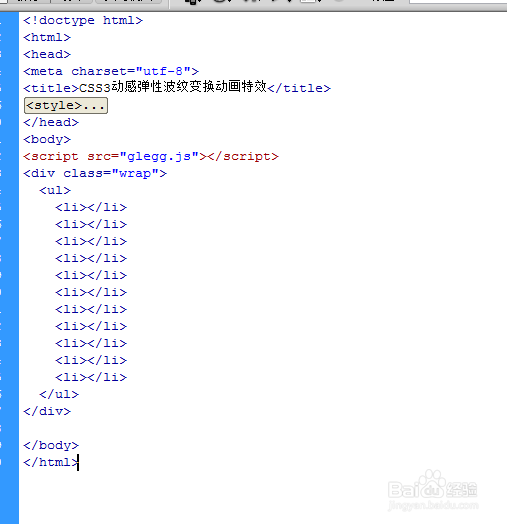507x524 pixels.
Task: Click the closing </body> tag line
Action: (51, 445)
